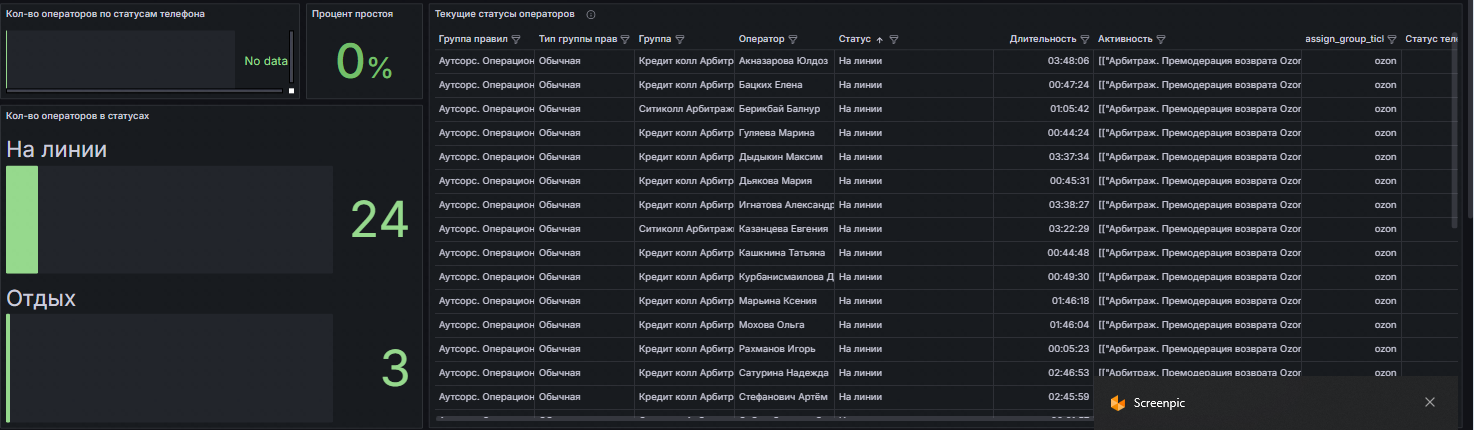The image size is (1474, 430).
Task: Select operator cell Гуляева Марина
Action: (784, 133)
